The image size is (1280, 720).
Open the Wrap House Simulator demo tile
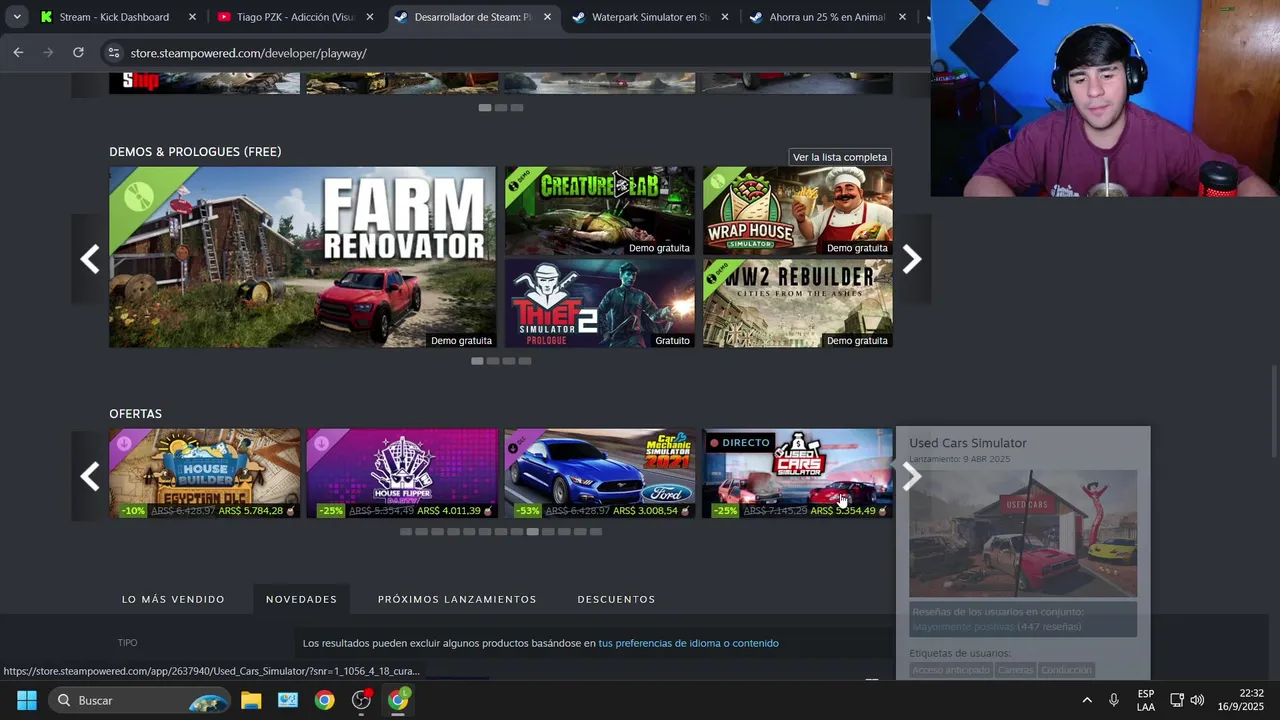pyautogui.click(x=797, y=211)
